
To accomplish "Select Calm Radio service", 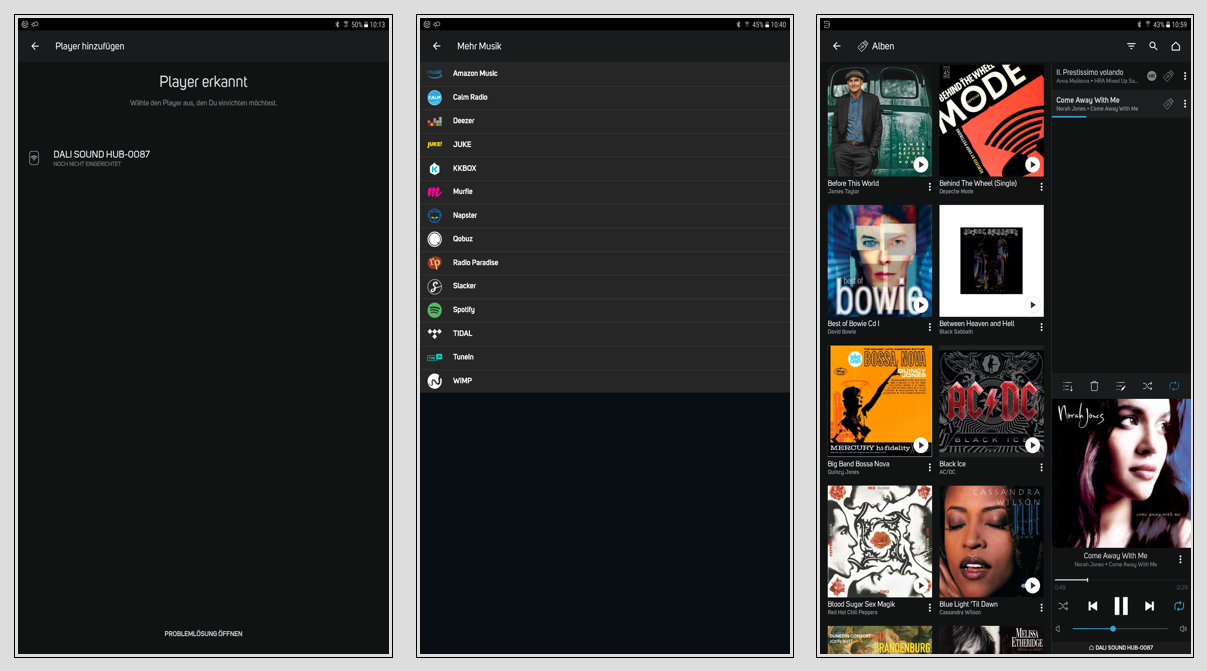I will click(x=605, y=97).
